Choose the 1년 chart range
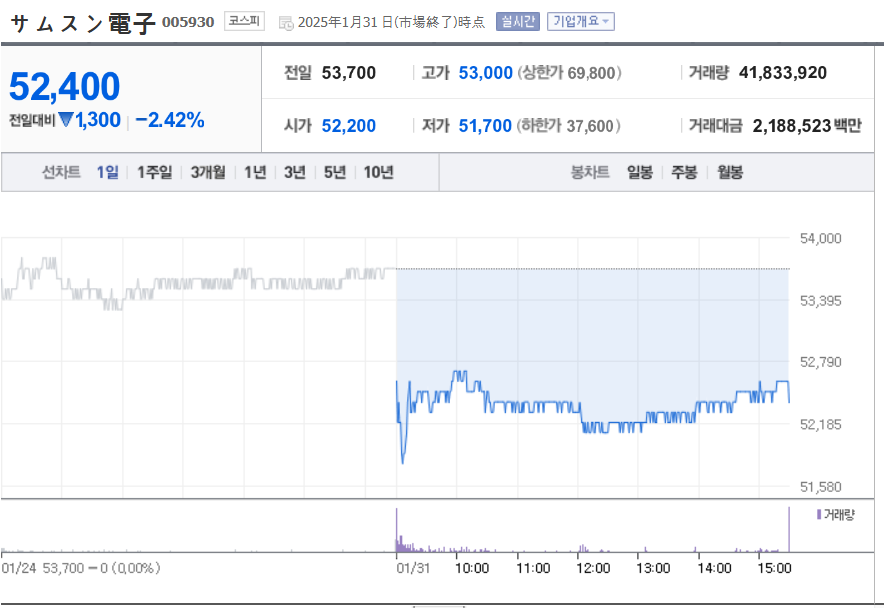 [255, 172]
